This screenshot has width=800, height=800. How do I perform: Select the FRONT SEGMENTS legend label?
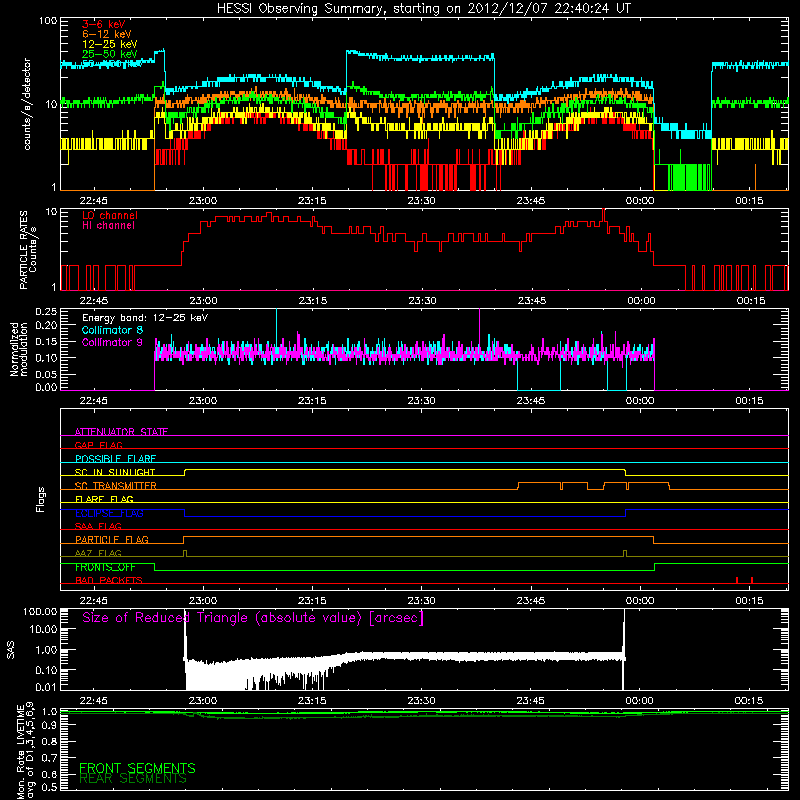click(137, 768)
